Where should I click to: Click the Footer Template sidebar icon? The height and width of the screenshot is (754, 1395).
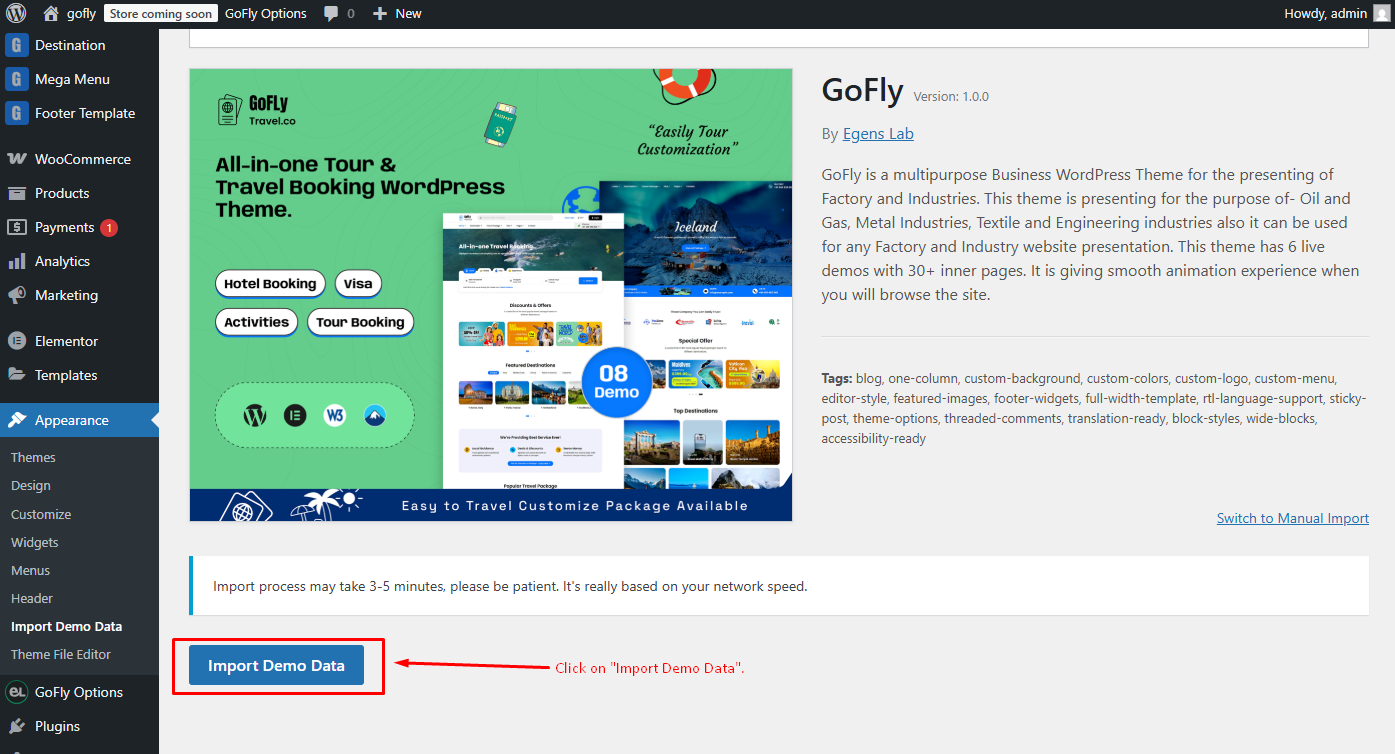tap(17, 113)
